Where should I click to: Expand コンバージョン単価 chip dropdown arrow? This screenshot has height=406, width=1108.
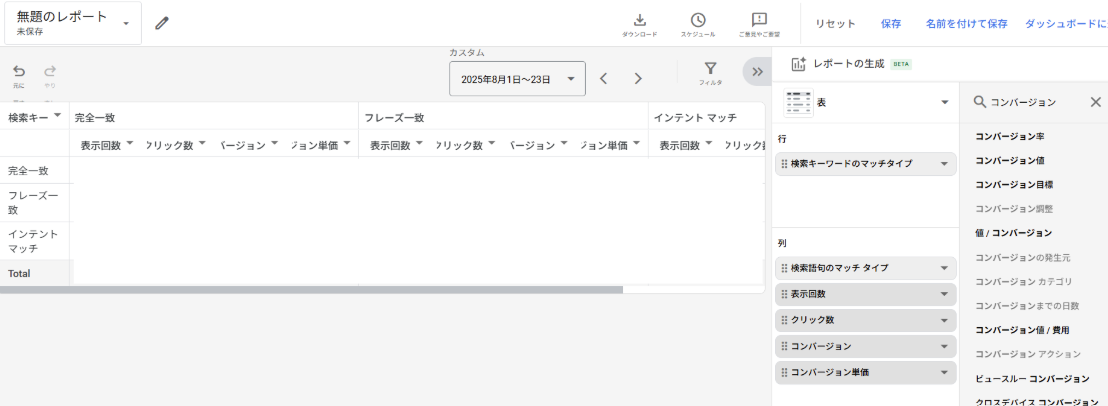click(944, 373)
